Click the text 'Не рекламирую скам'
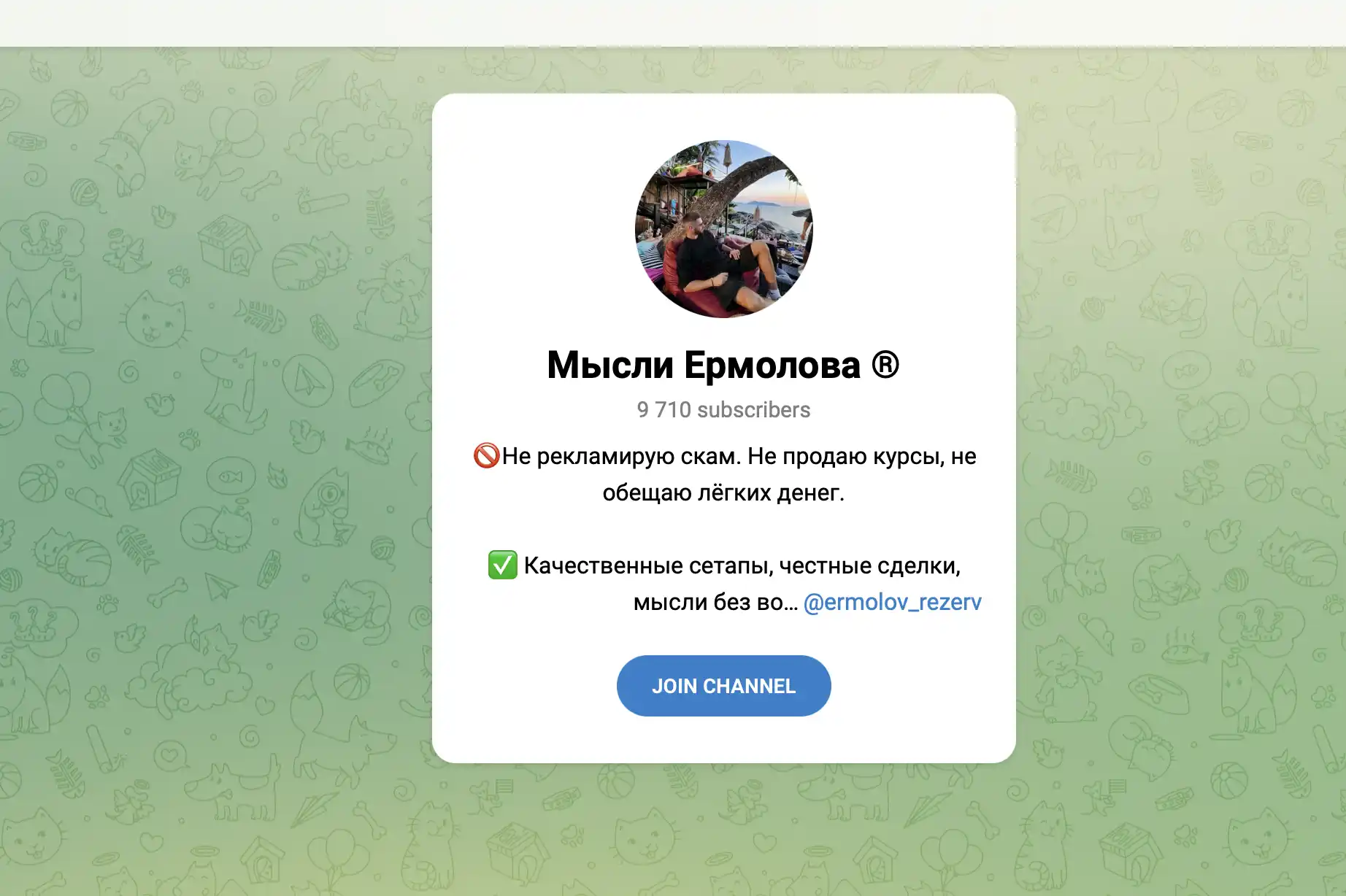The image size is (1346, 896). 621,456
